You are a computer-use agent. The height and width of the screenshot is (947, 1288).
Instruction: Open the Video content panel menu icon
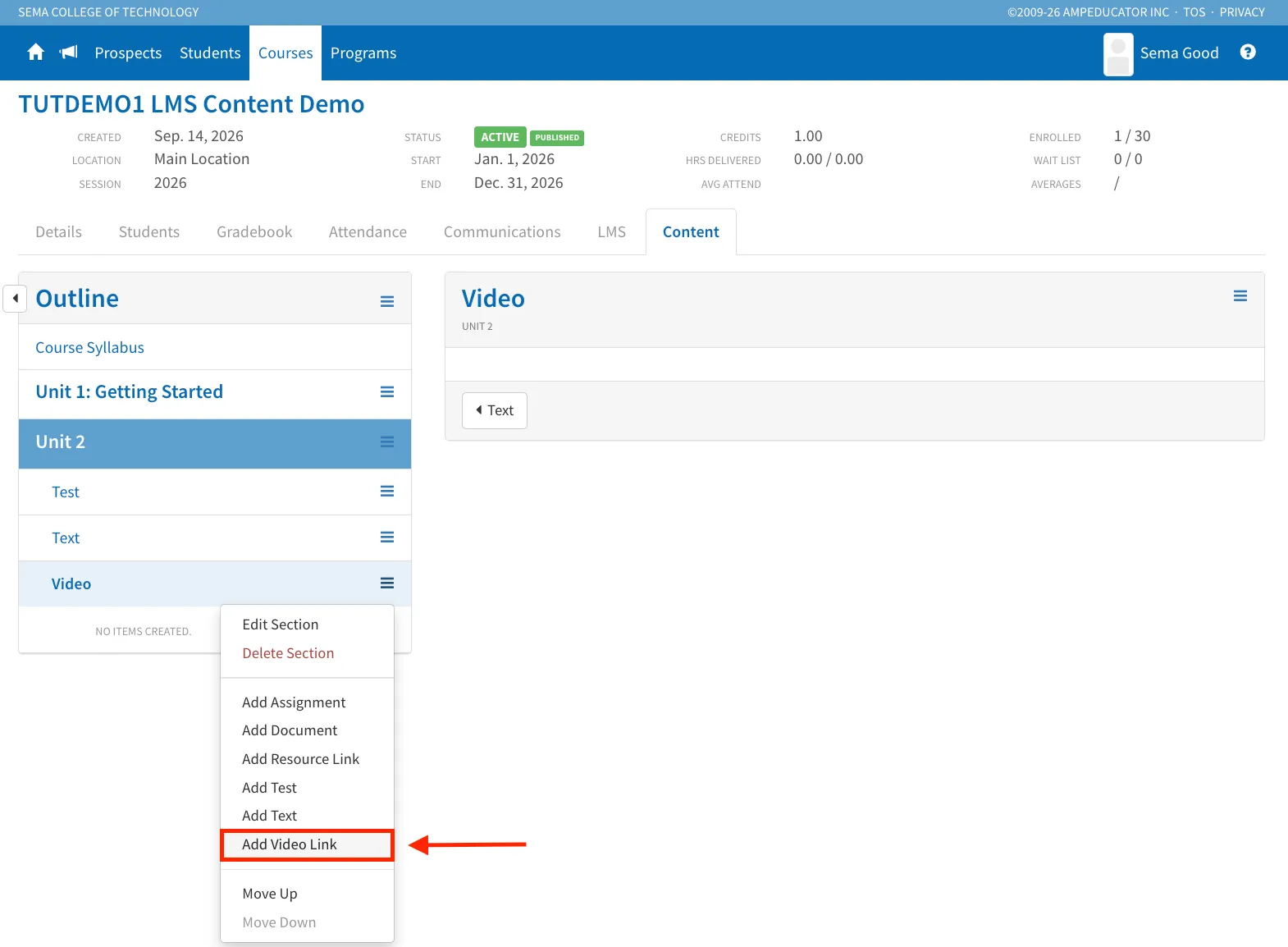[x=1240, y=296]
